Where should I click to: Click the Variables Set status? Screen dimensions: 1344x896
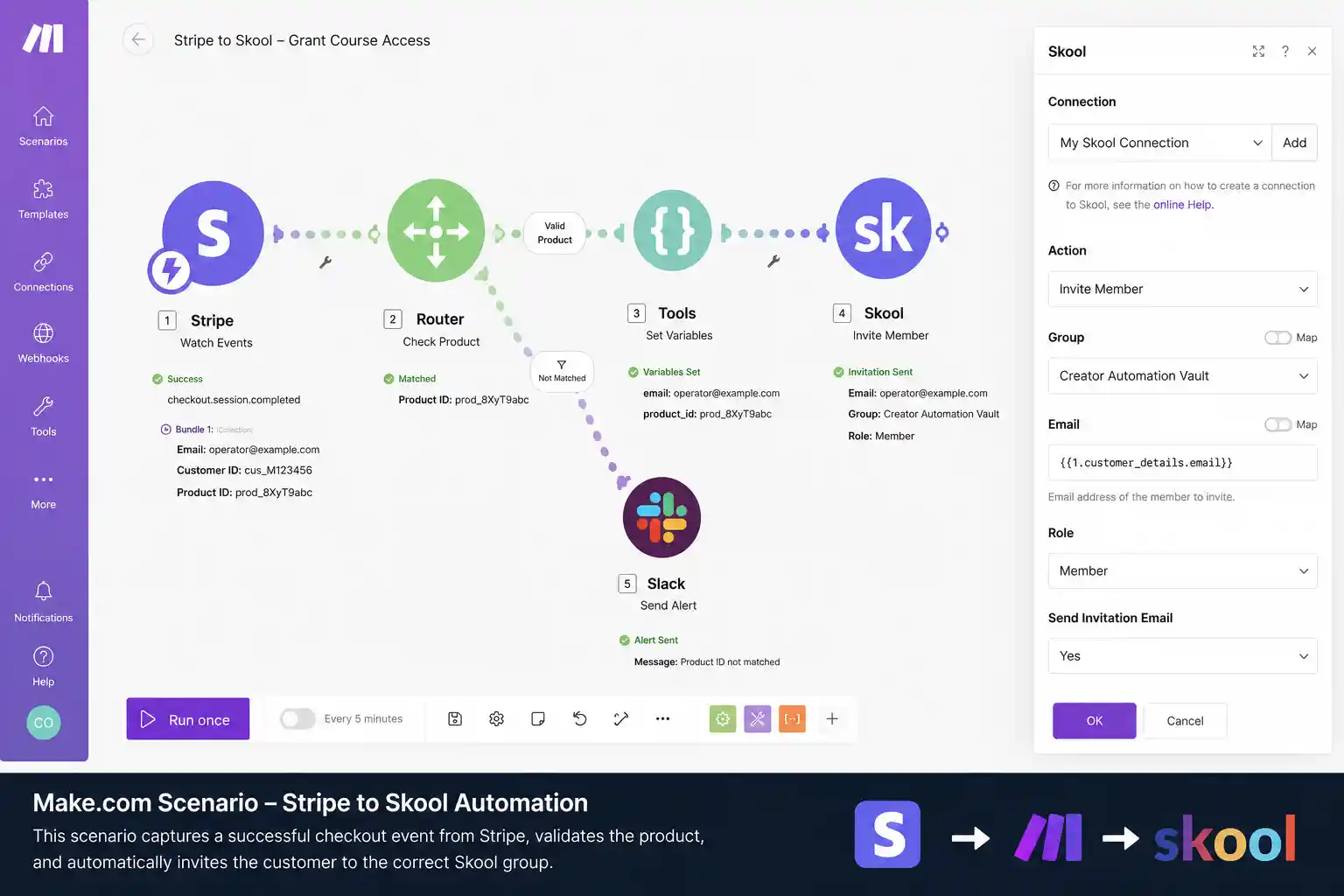pyautogui.click(x=664, y=372)
